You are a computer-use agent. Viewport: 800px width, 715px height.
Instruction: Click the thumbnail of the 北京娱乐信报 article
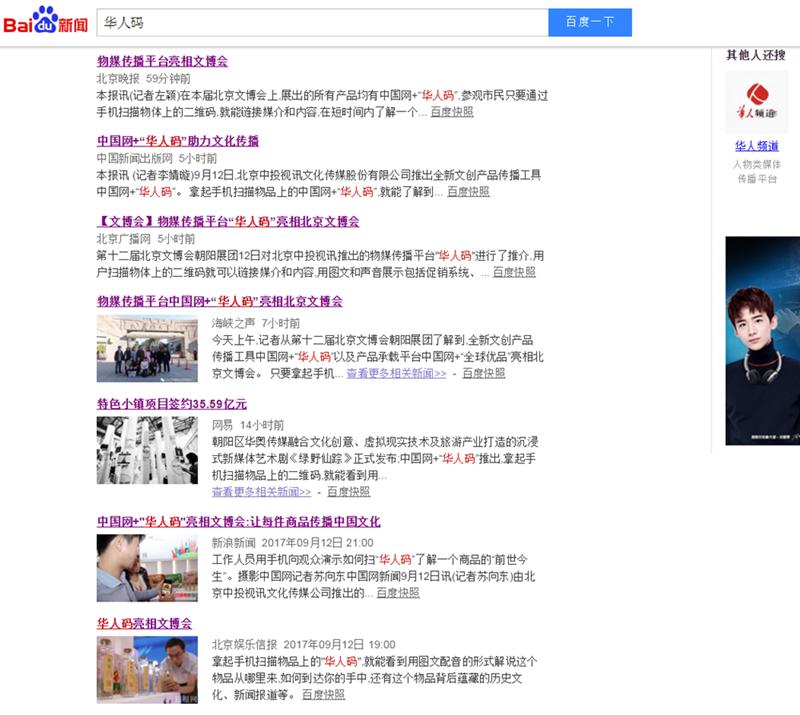coord(147,670)
